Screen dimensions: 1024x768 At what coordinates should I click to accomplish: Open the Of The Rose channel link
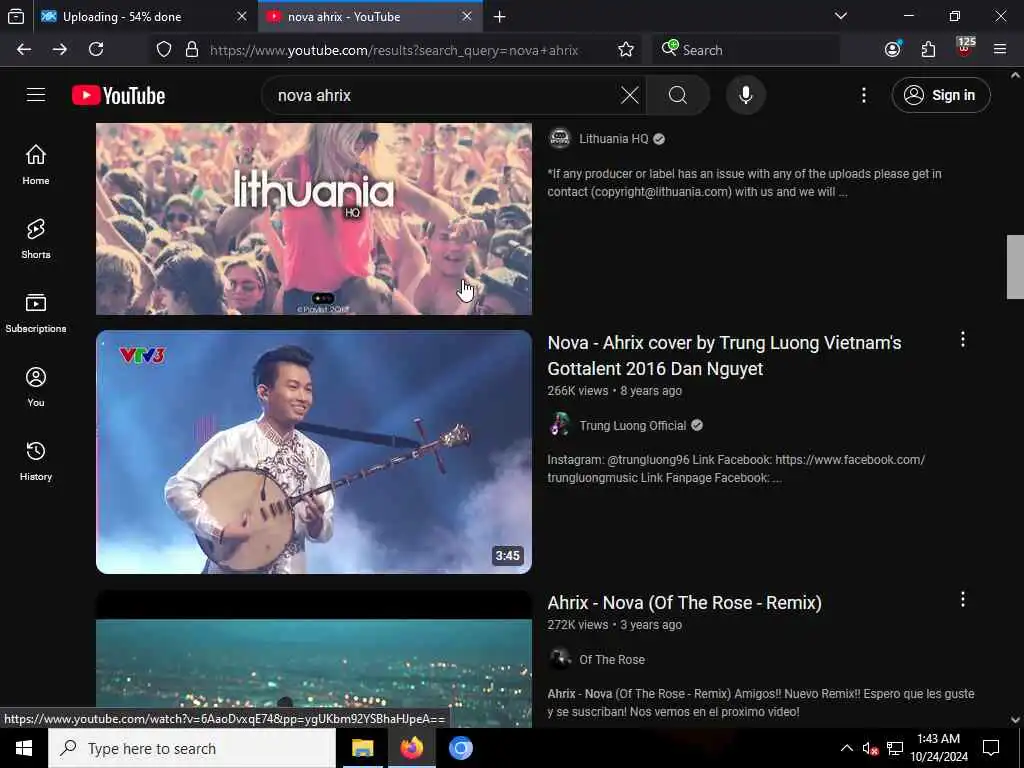[611, 660]
